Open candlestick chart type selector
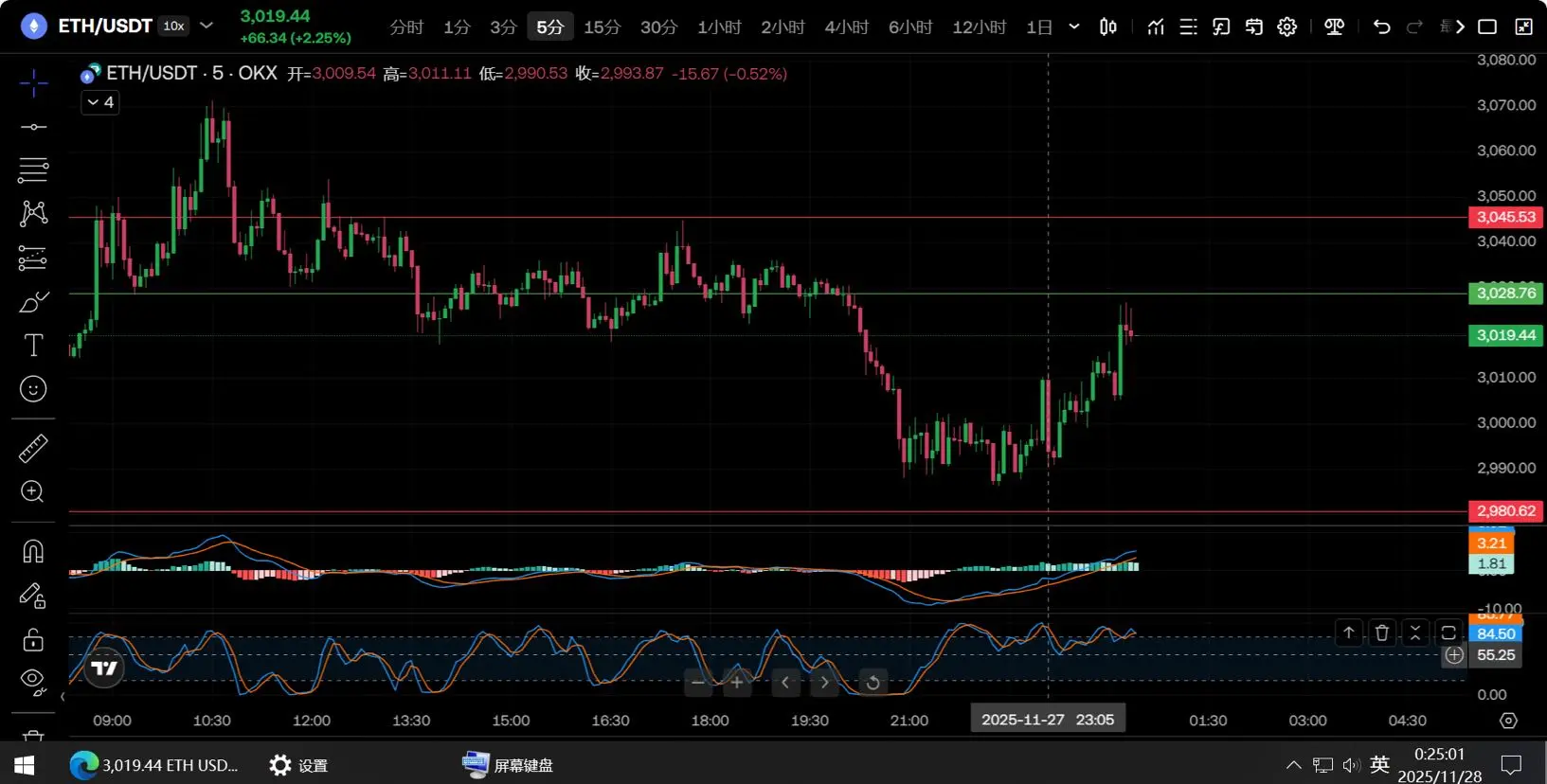 [1108, 27]
